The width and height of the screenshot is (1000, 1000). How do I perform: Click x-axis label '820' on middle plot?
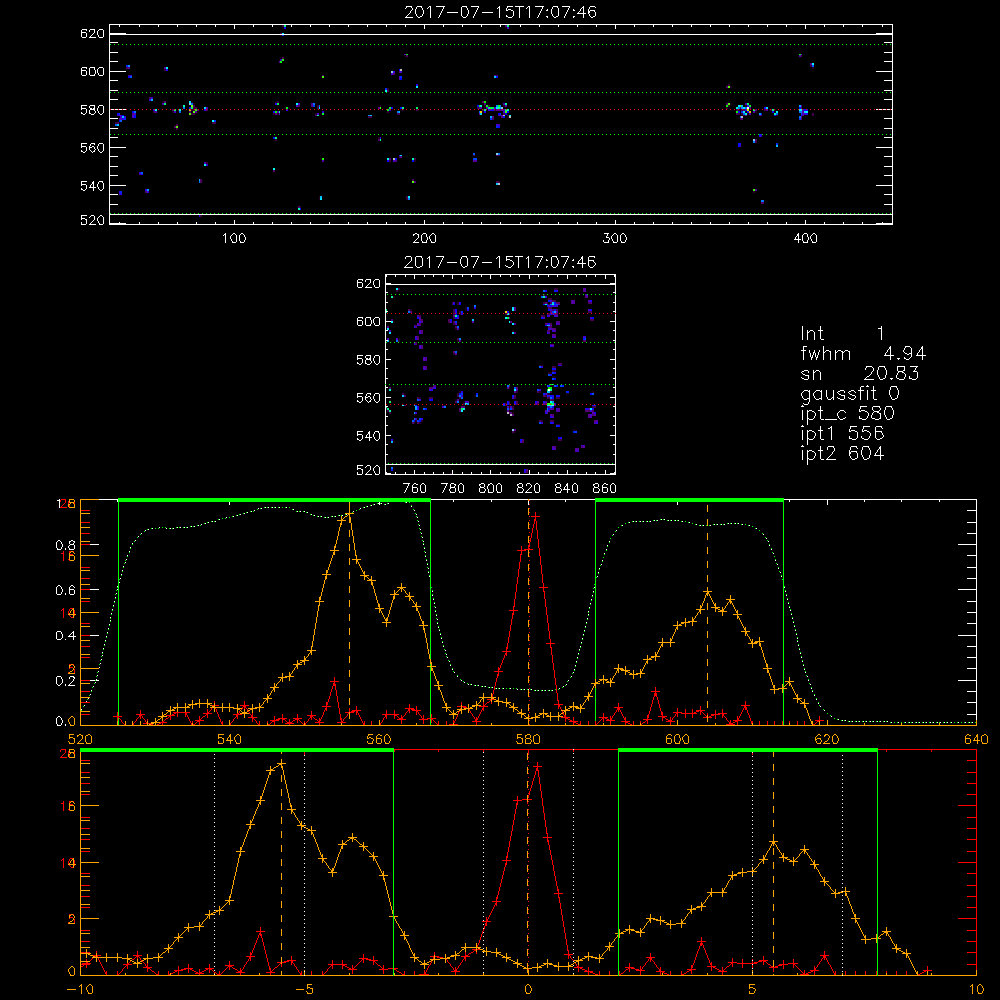pyautogui.click(x=529, y=489)
